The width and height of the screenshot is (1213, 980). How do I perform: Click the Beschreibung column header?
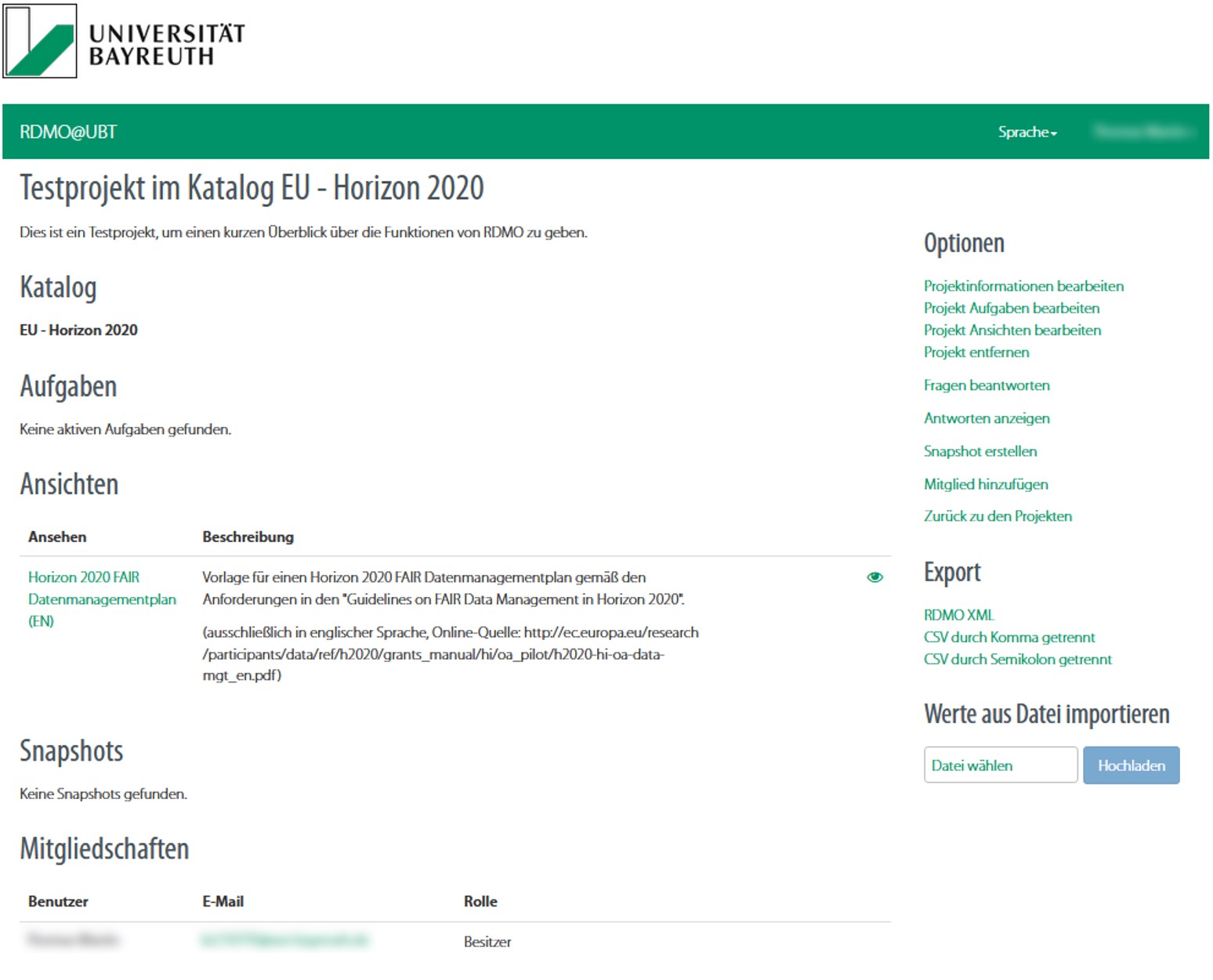click(248, 537)
